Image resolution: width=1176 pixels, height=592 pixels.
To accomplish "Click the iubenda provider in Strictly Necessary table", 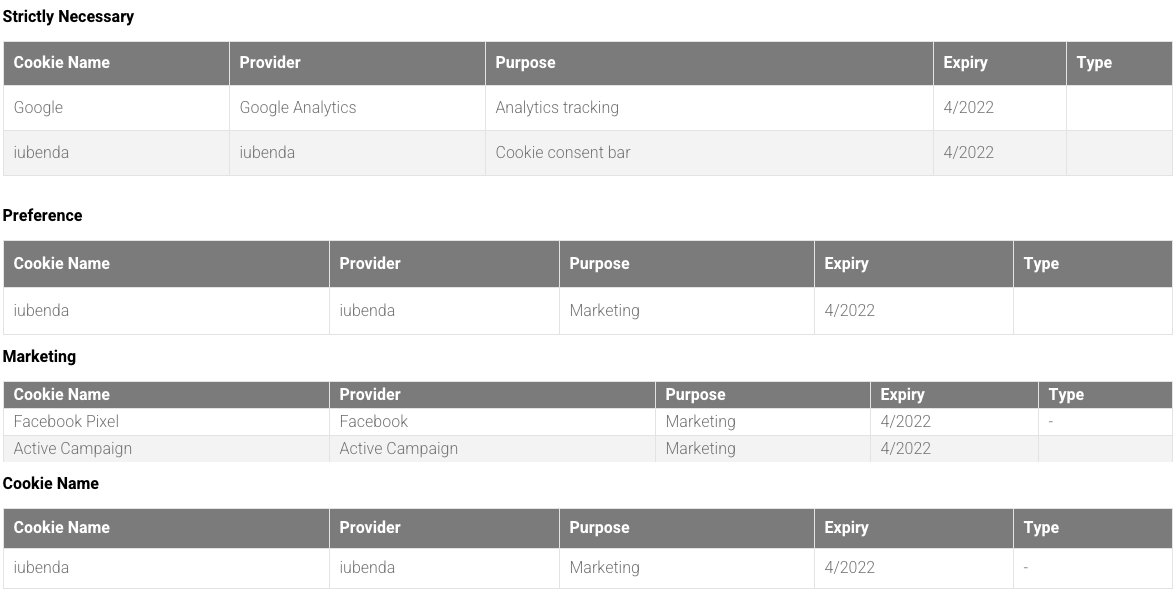I will coord(357,152).
